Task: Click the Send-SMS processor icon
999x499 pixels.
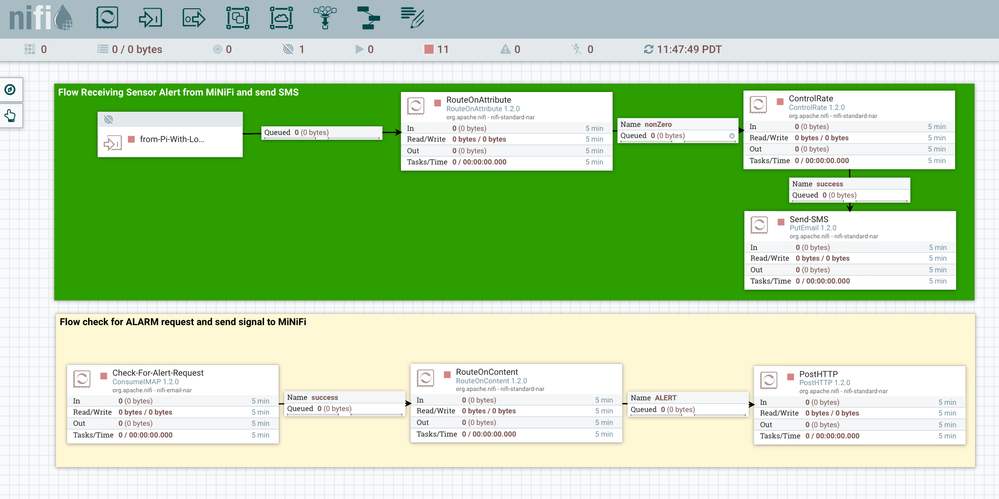Action: click(759, 225)
